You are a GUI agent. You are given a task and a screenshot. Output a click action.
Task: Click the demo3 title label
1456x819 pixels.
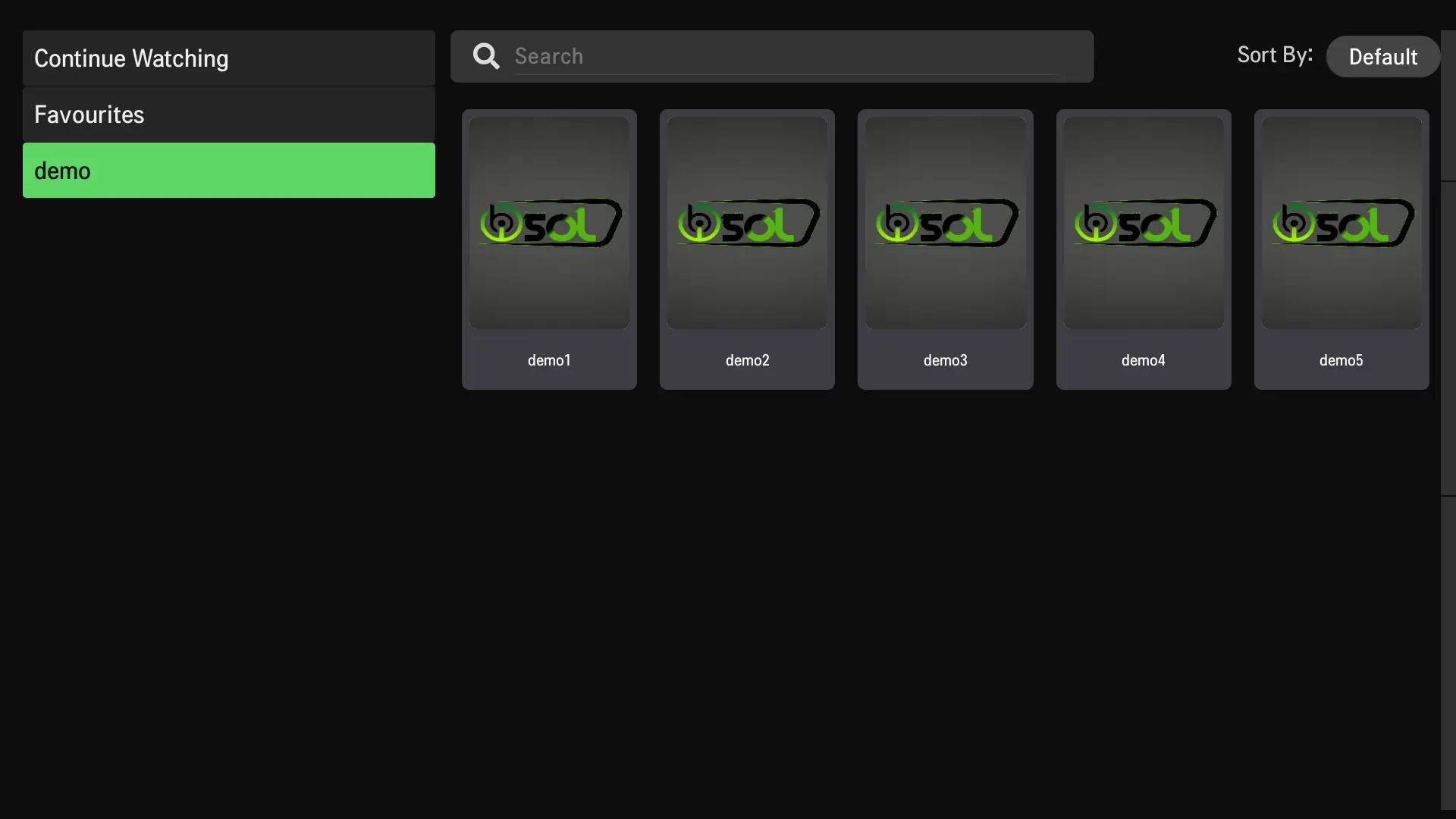945,361
